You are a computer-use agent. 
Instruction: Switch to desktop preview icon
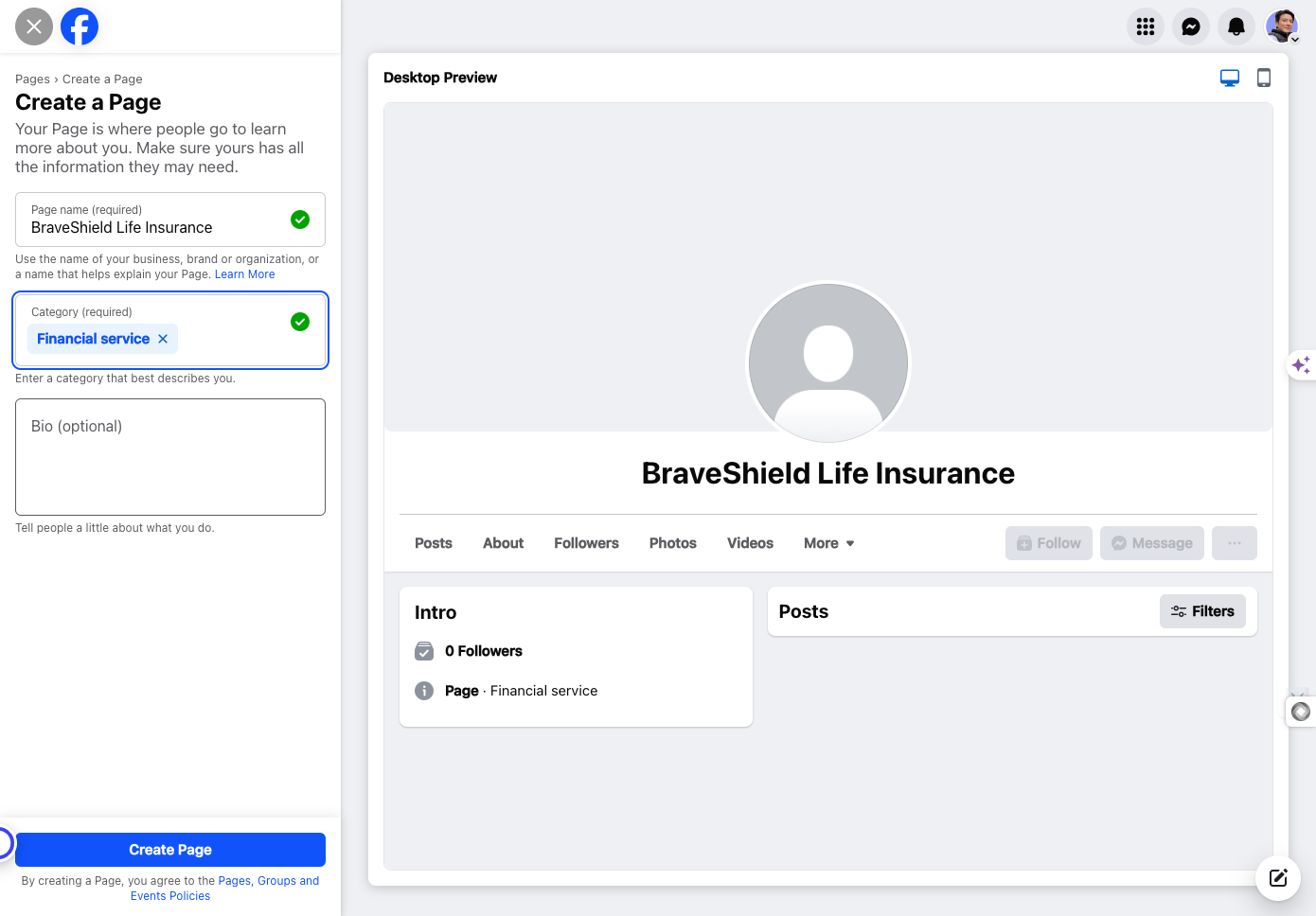(1230, 78)
